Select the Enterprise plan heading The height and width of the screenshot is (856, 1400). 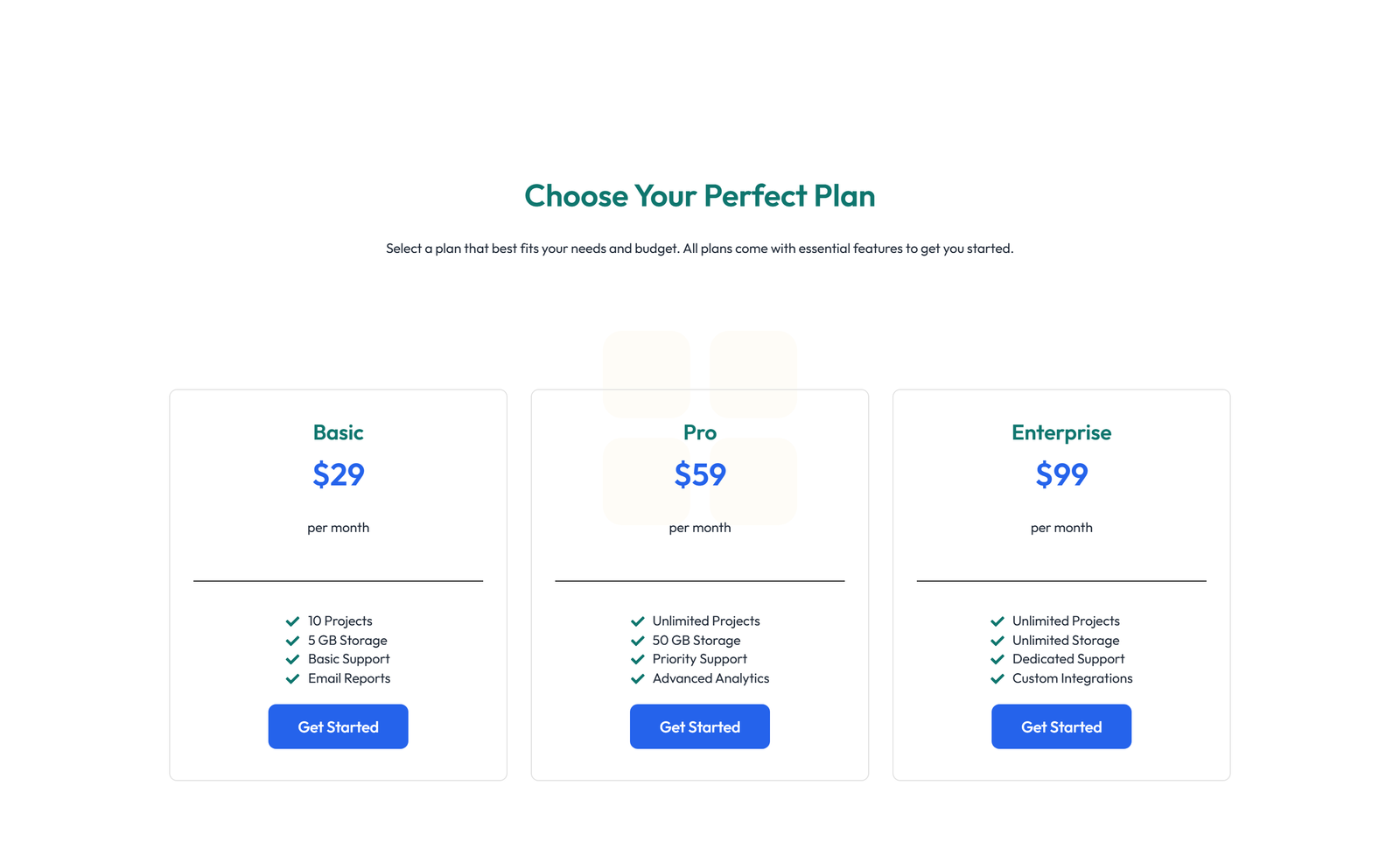(x=1060, y=432)
